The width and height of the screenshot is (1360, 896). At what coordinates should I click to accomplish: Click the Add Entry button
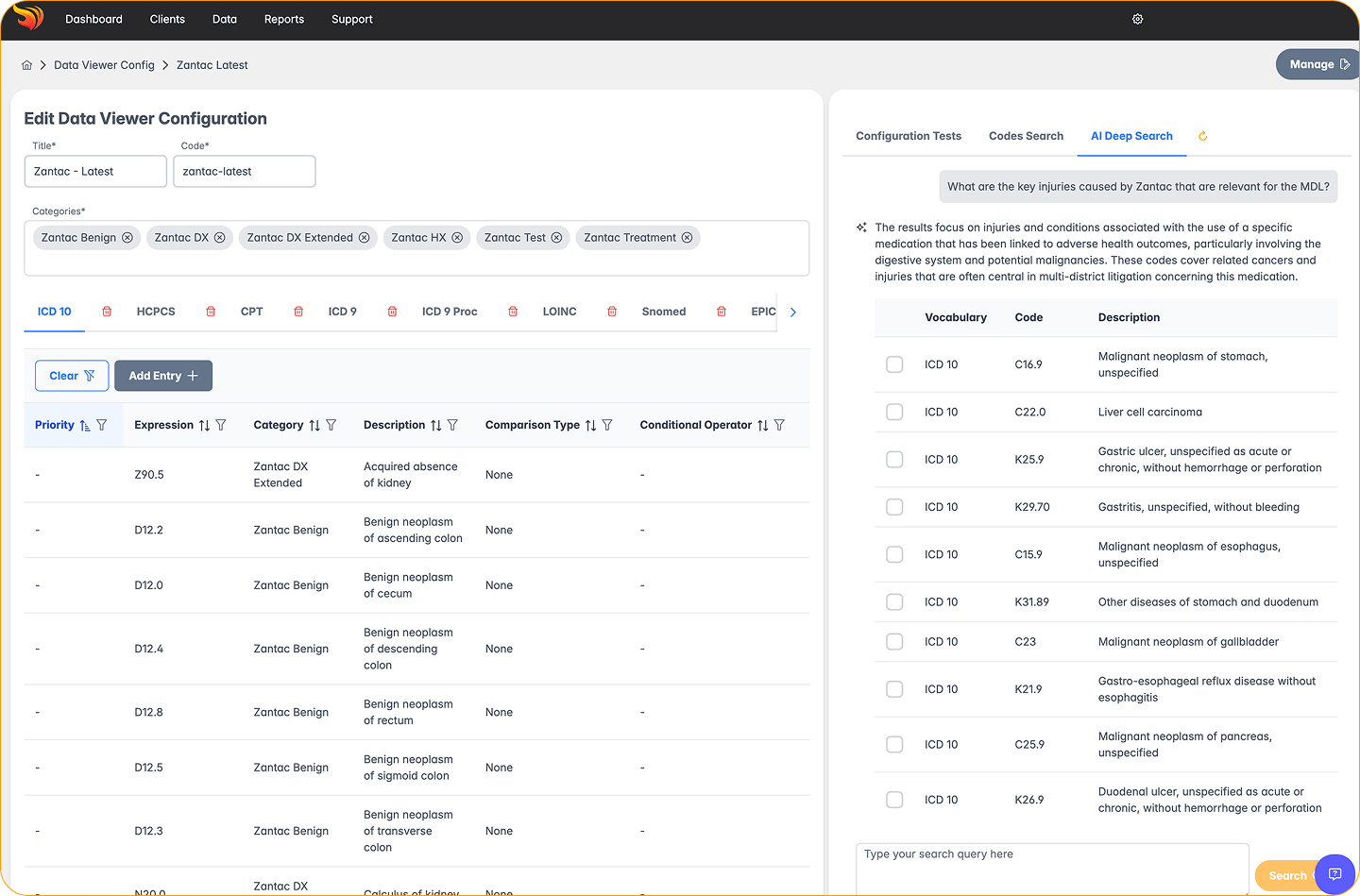tap(163, 376)
